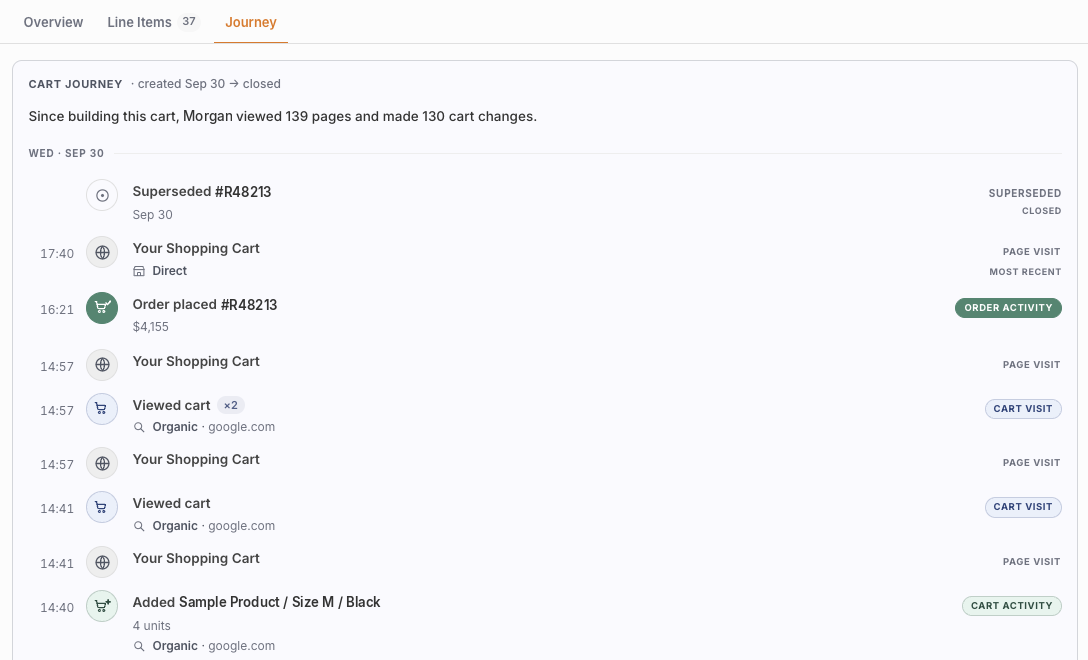Click the $4,155 order amount
Screen dimensions: 1088x660
click(x=151, y=327)
